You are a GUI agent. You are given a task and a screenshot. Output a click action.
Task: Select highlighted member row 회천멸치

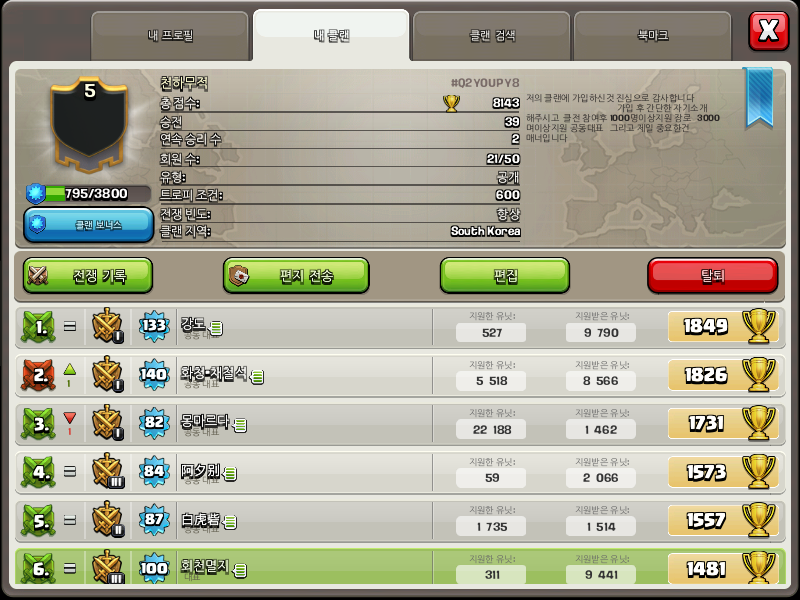400,567
